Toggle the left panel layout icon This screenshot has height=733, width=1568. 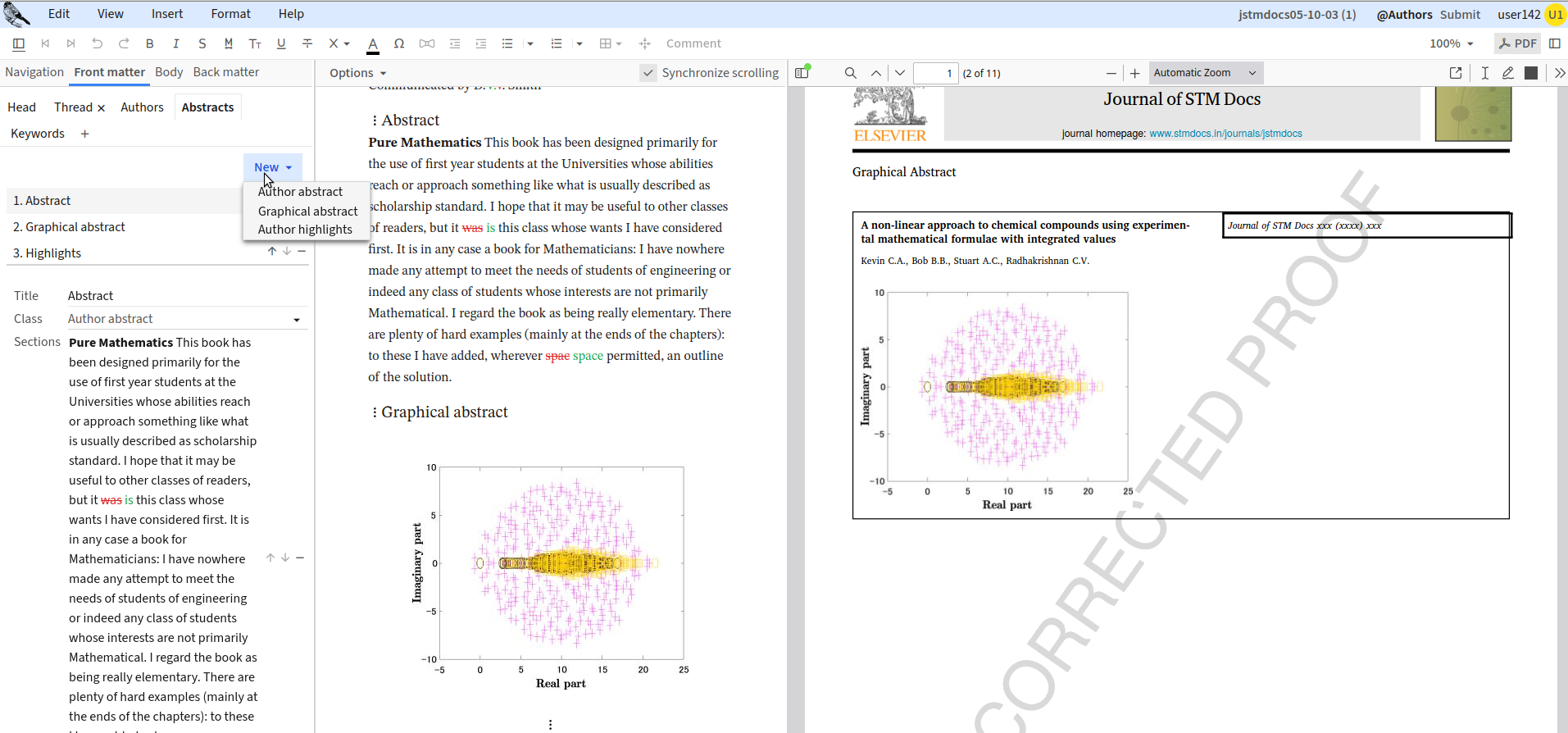click(x=19, y=43)
